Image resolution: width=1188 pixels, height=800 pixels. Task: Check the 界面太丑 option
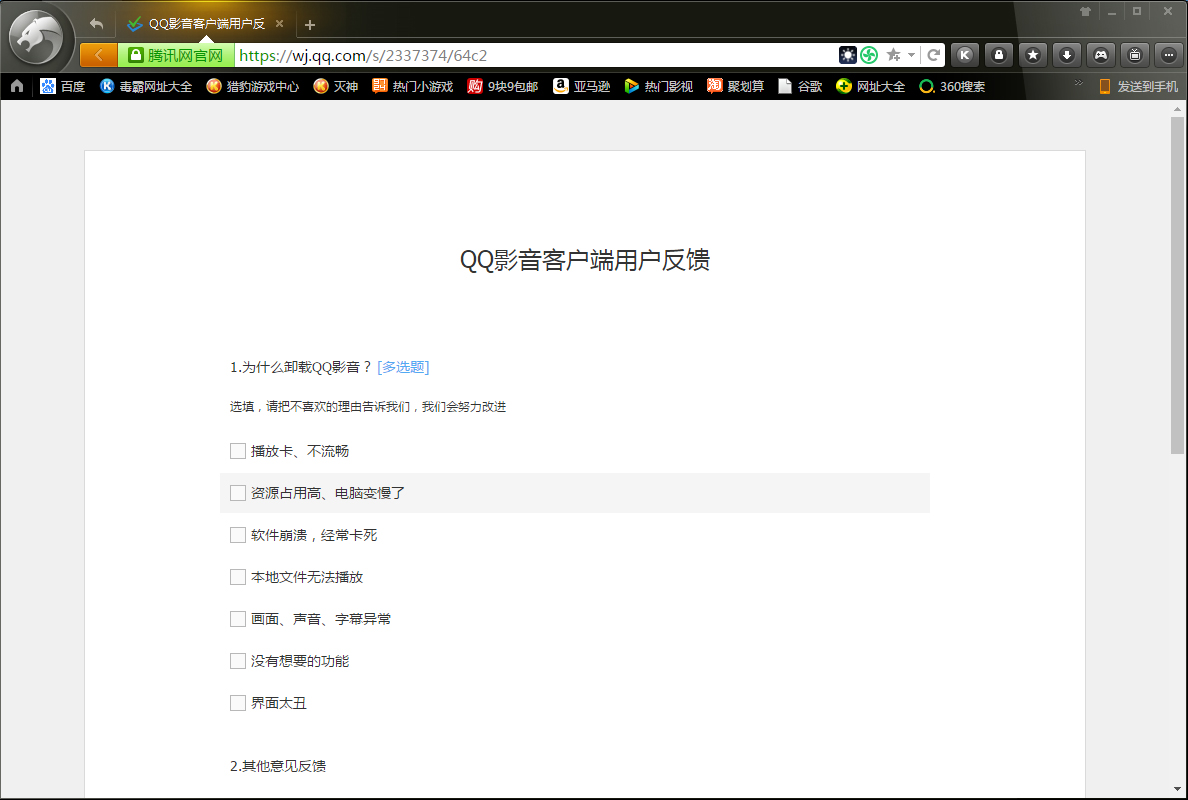237,702
